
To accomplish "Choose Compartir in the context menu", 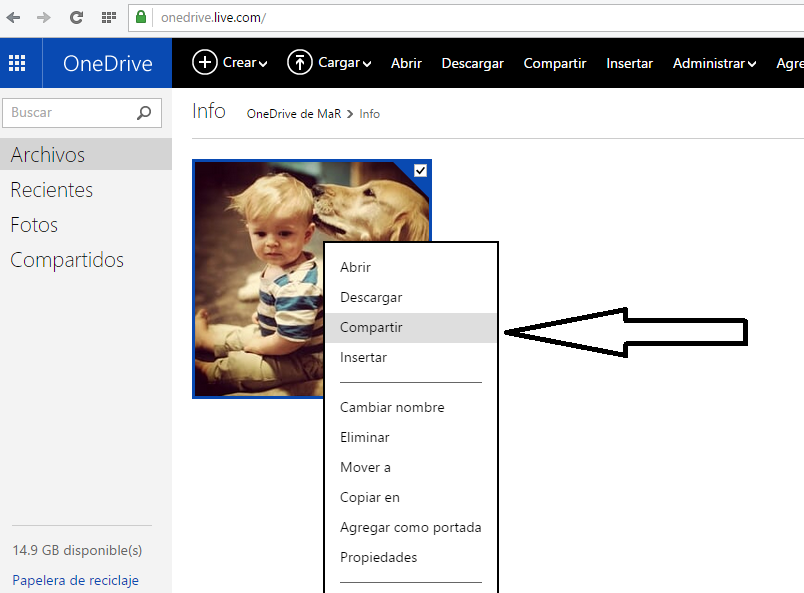I will coord(371,327).
